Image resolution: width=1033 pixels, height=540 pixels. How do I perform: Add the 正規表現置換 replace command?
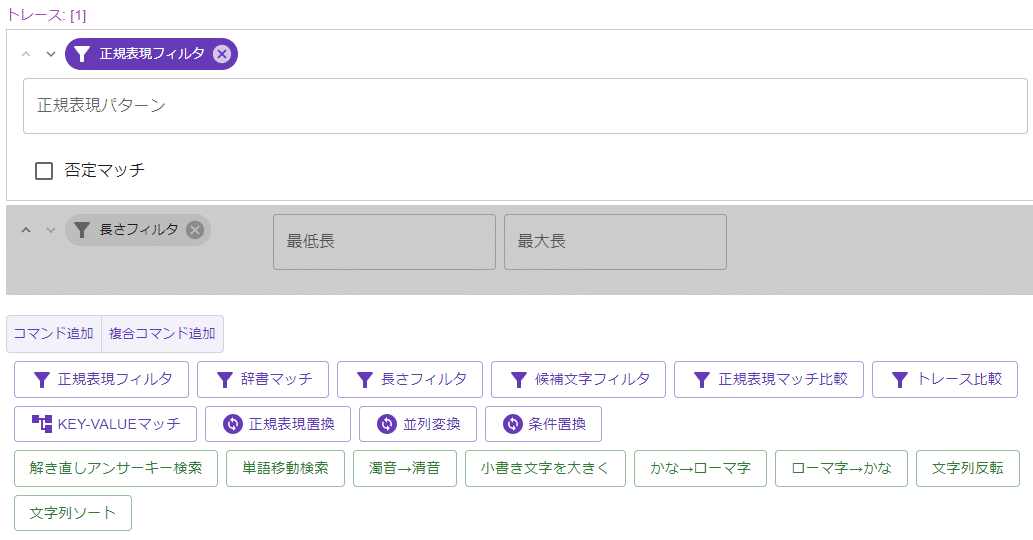point(278,424)
